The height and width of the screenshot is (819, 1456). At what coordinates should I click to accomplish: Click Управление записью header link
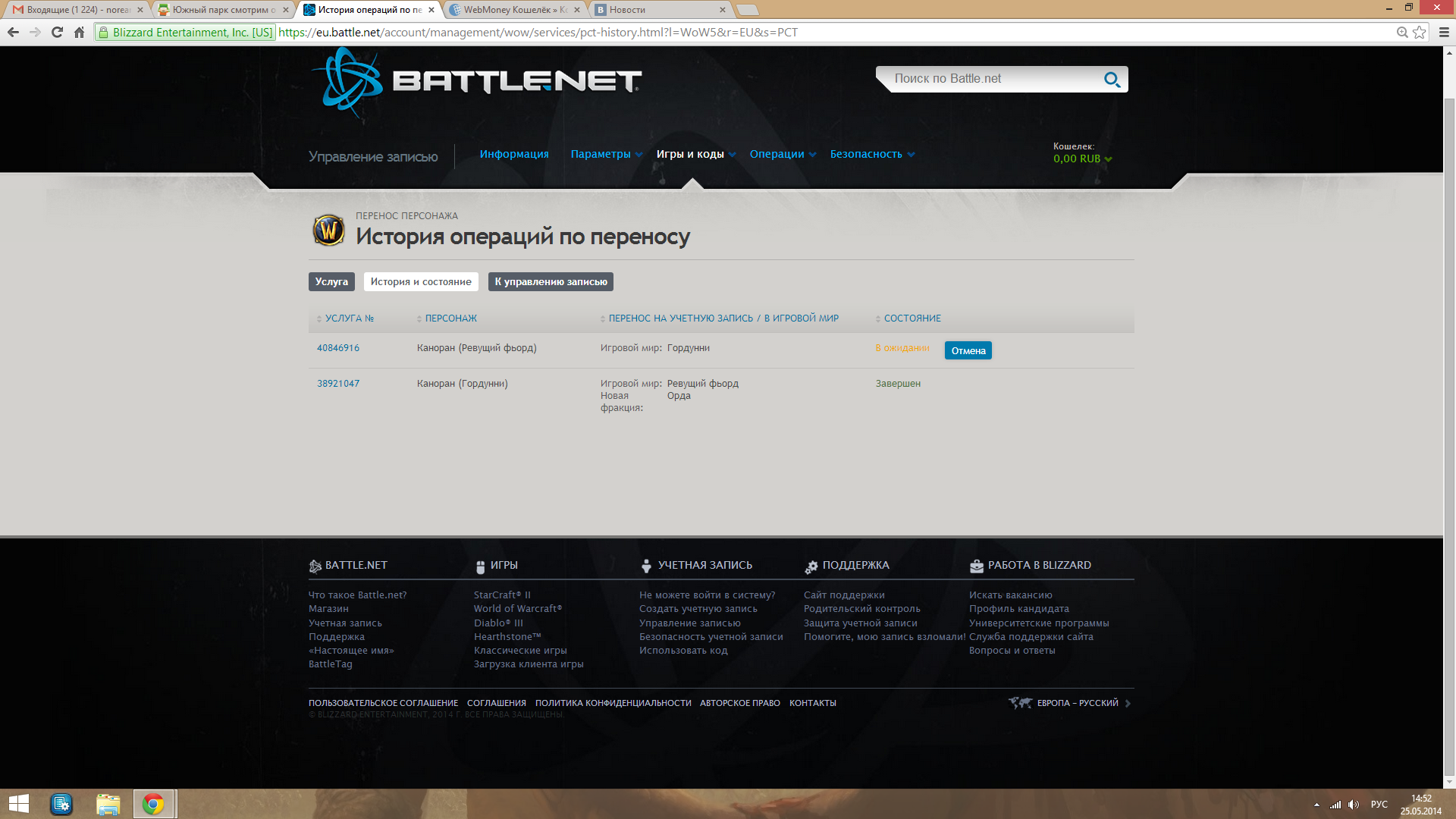pyautogui.click(x=373, y=156)
